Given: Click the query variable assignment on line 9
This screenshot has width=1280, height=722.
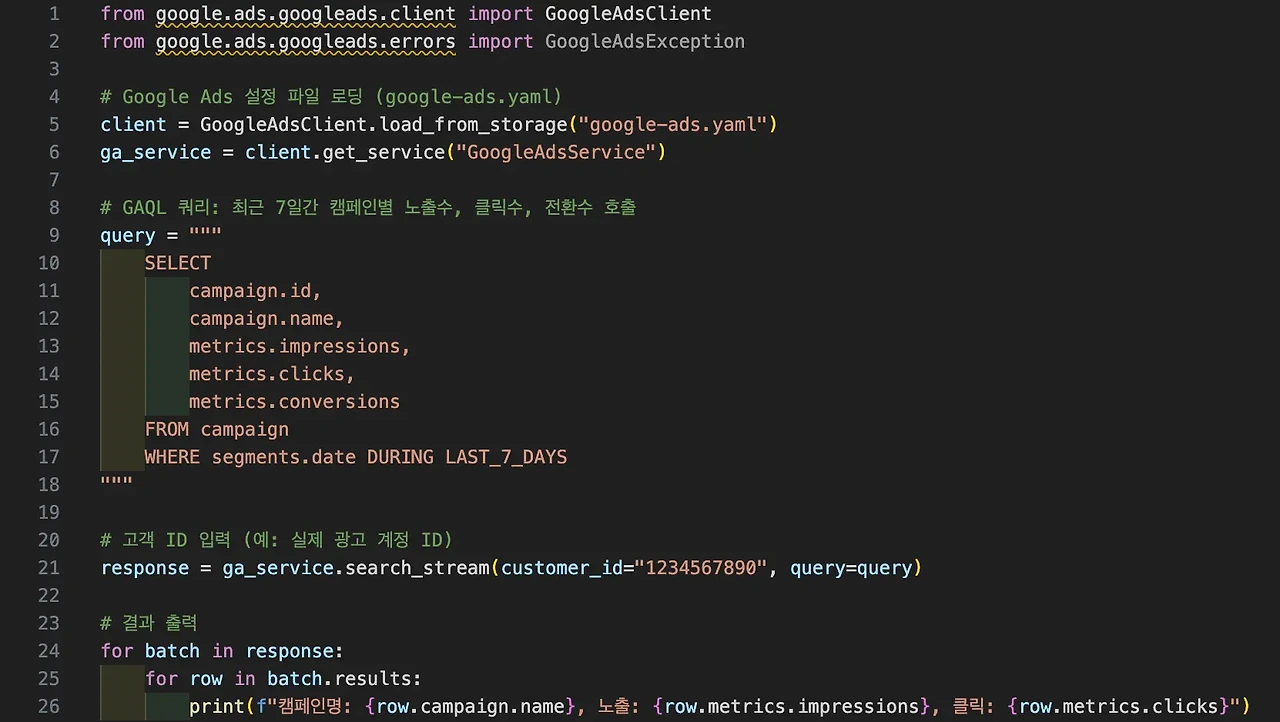Looking at the screenshot, I should tap(128, 236).
